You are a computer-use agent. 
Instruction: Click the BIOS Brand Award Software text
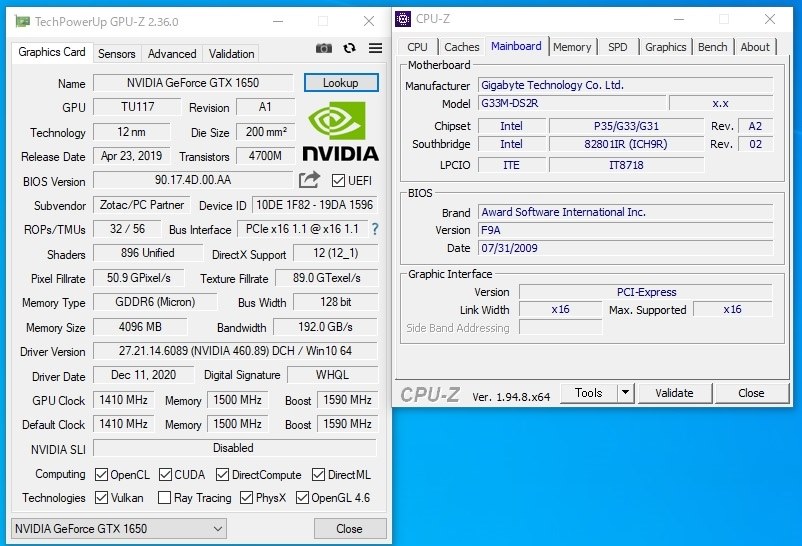(x=563, y=212)
